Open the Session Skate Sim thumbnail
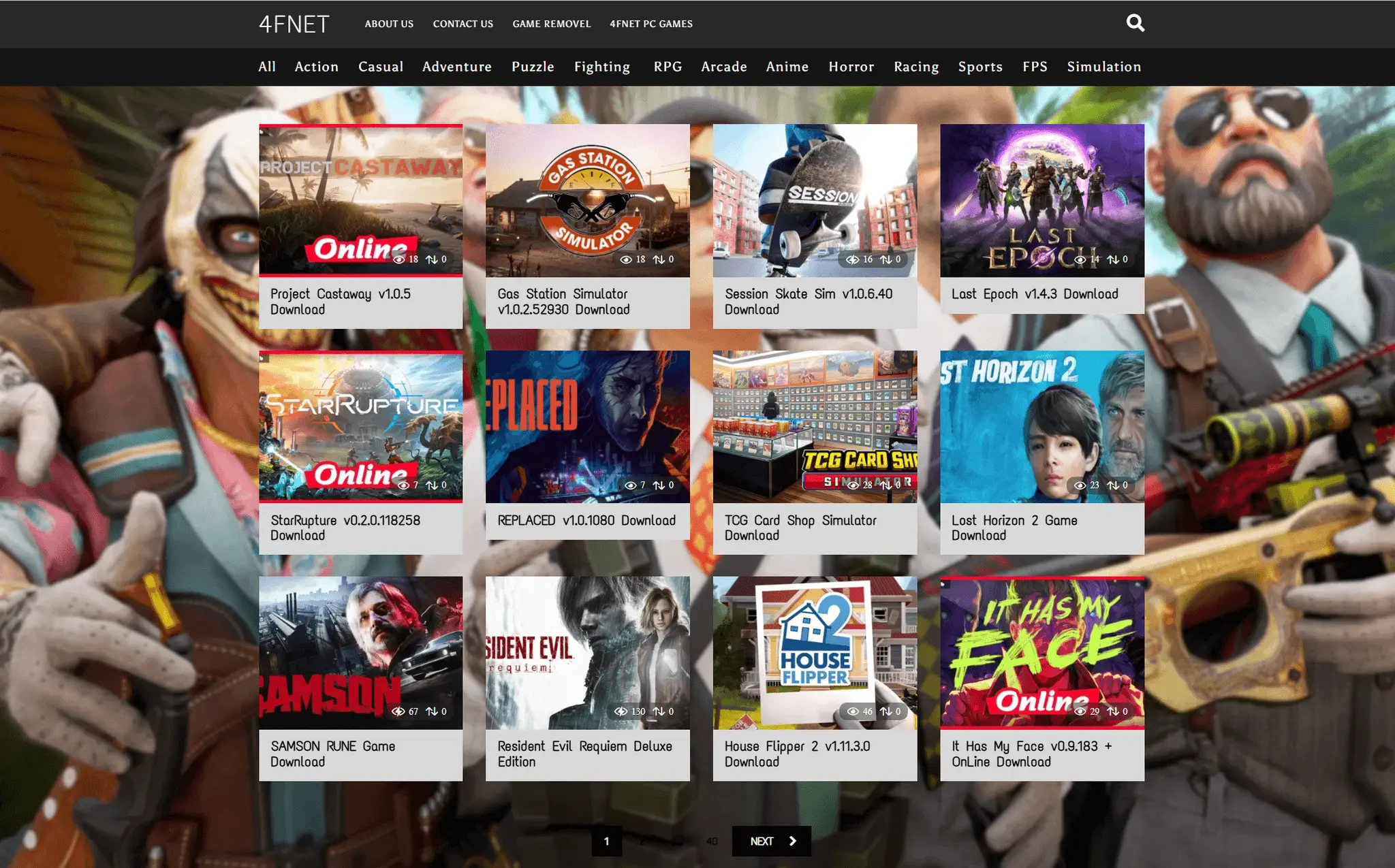The width and height of the screenshot is (1395, 868). point(815,201)
